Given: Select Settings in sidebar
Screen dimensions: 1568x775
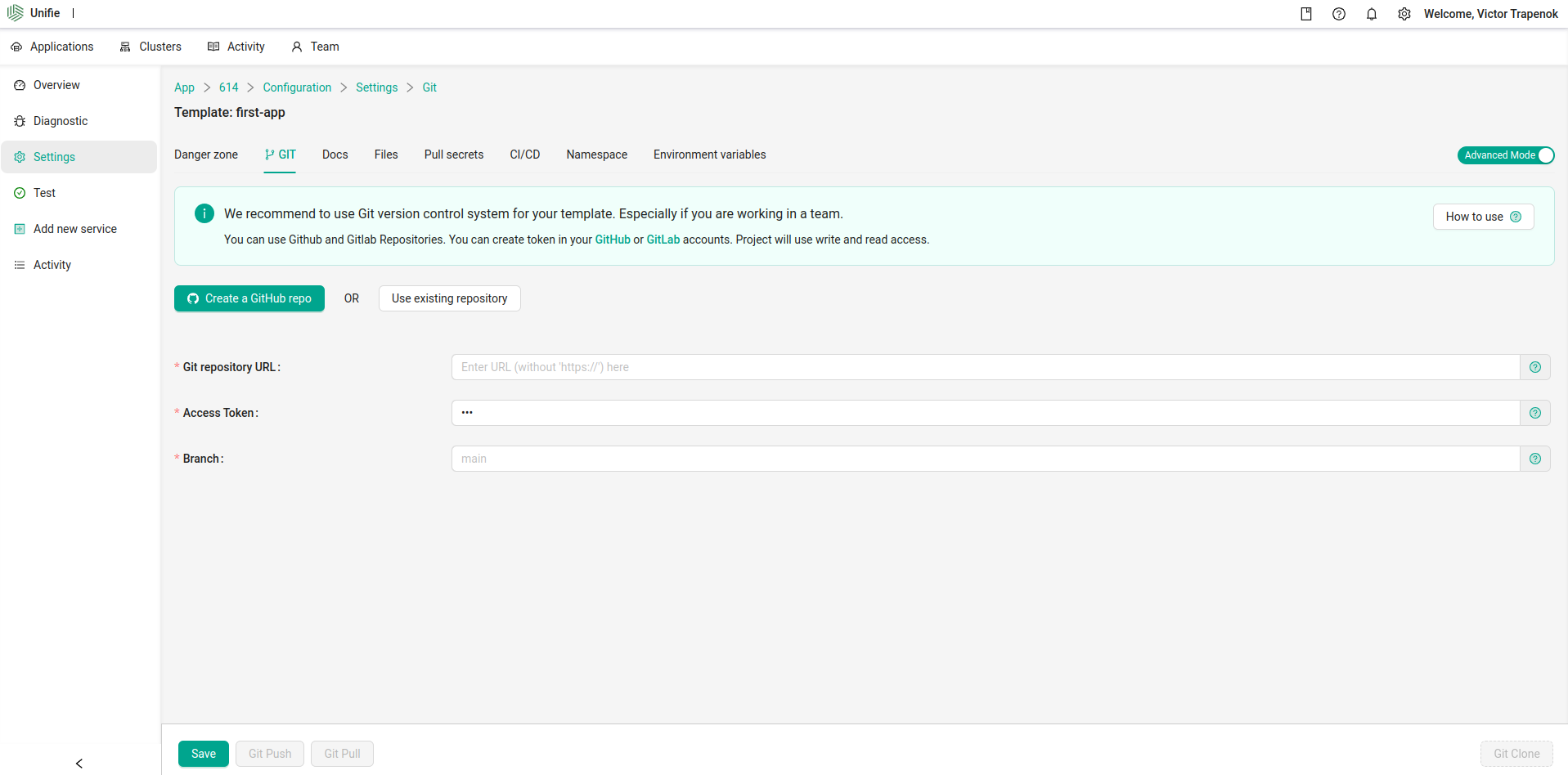Looking at the screenshot, I should coord(79,157).
